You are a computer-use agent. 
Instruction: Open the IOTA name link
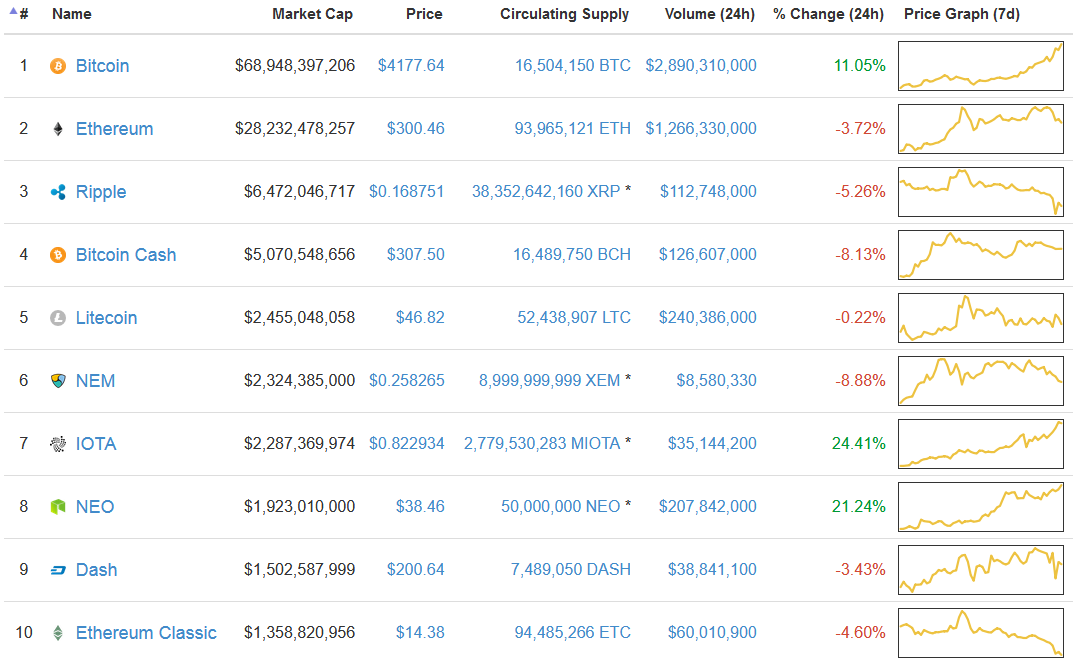[x=96, y=444]
